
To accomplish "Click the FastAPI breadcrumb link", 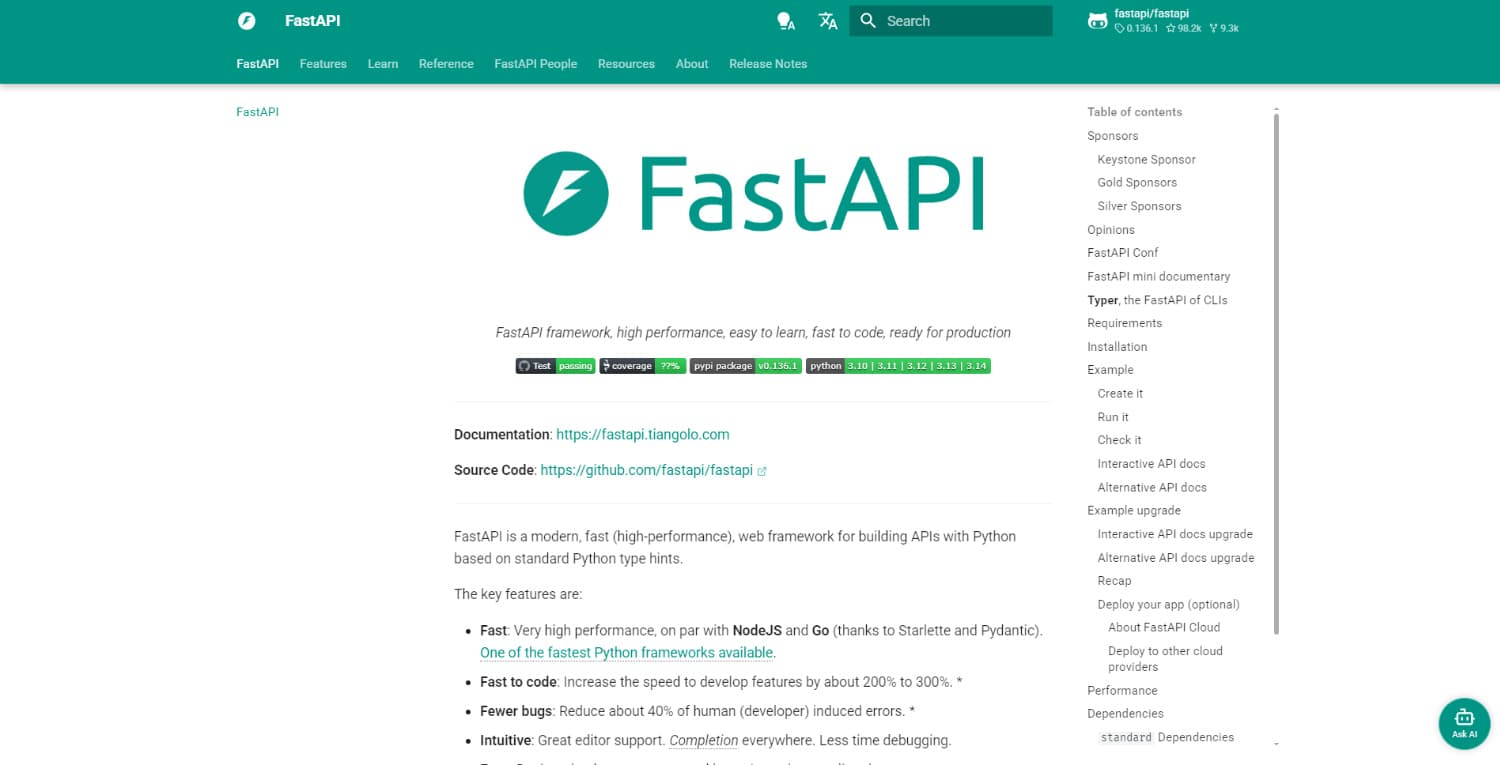I will click(257, 112).
